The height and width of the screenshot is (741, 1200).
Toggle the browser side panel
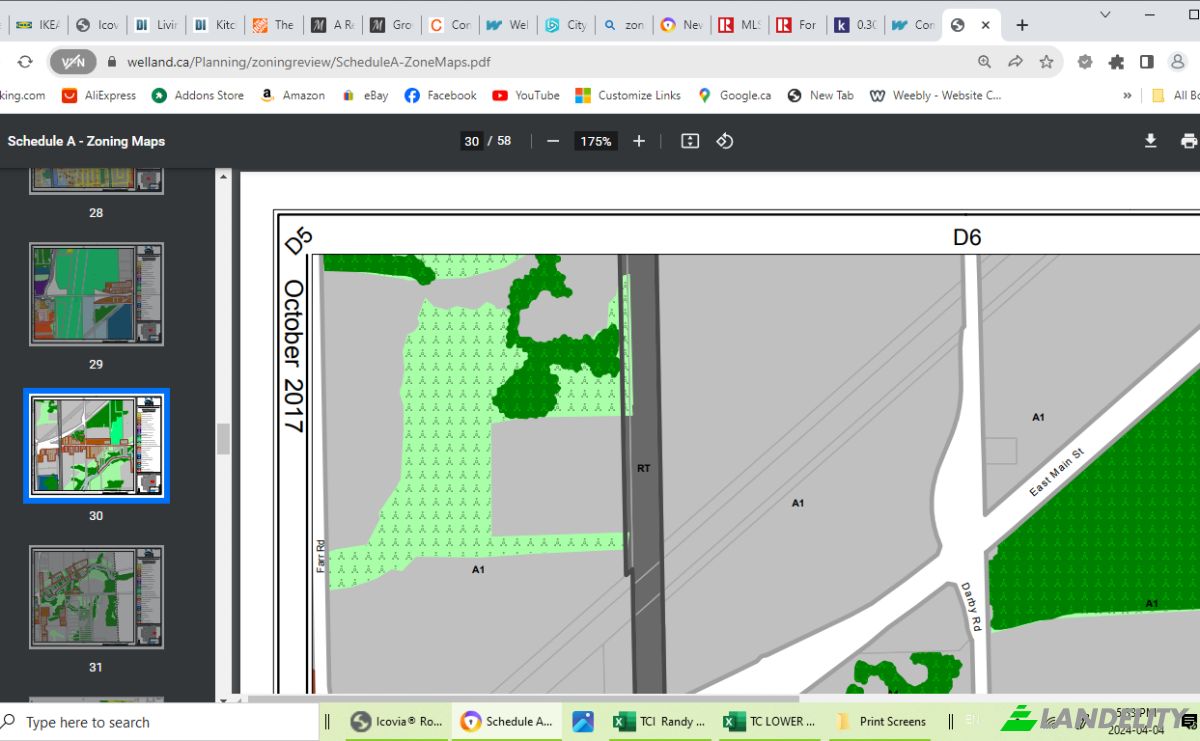tap(1147, 62)
